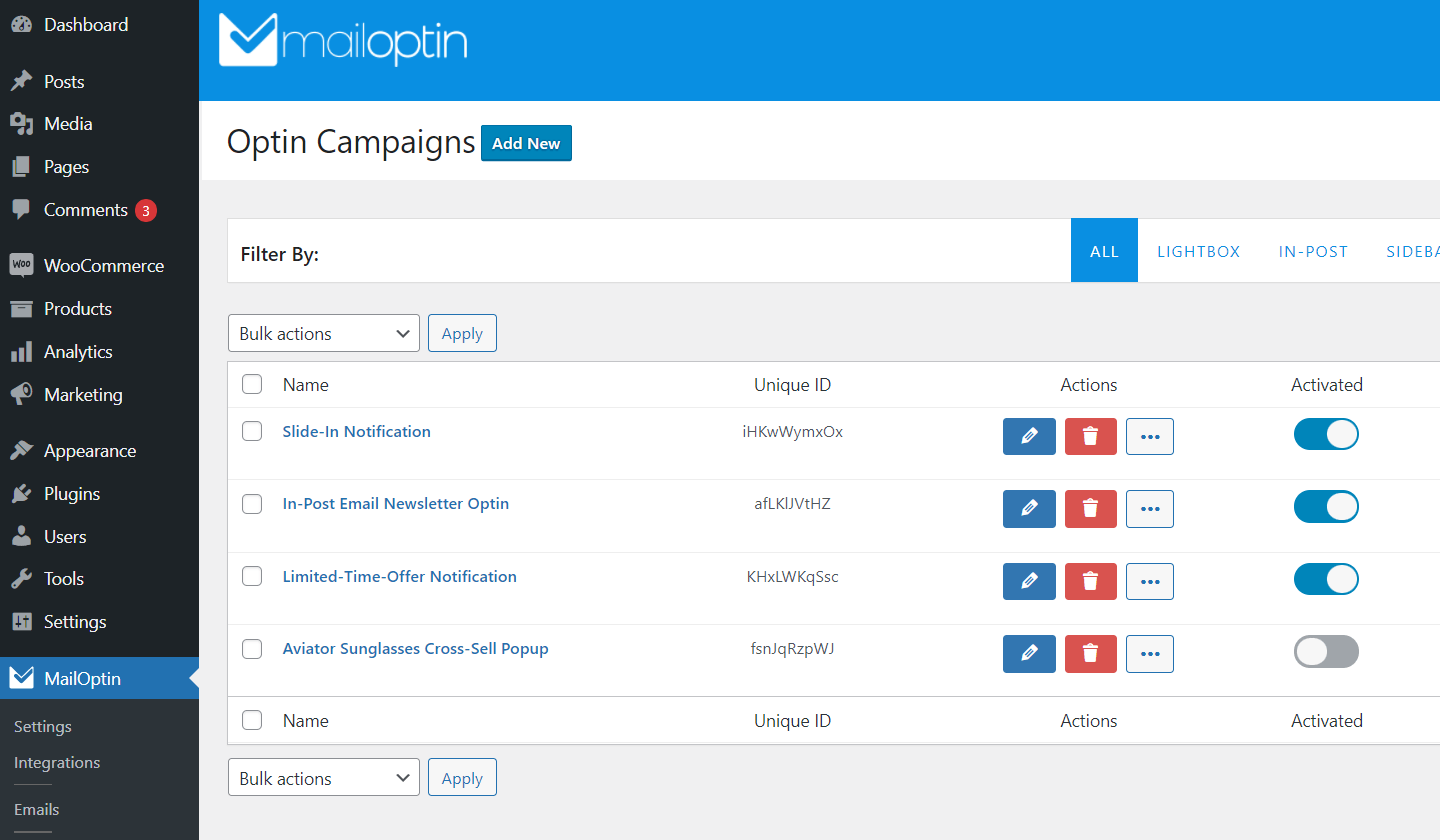Check the Slide-In Notification row checkbox
This screenshot has width=1440, height=840.
point(252,431)
